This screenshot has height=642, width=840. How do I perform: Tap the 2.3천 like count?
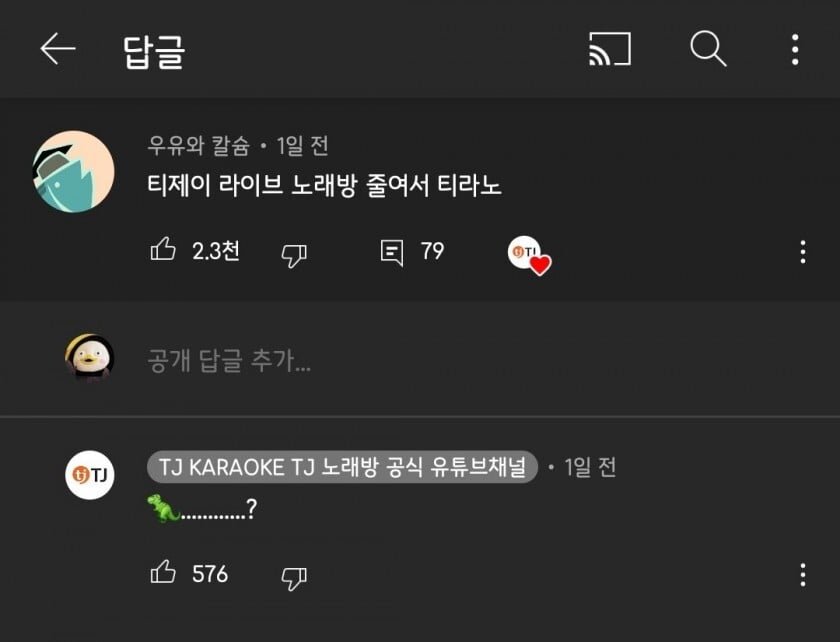pyautogui.click(x=215, y=251)
